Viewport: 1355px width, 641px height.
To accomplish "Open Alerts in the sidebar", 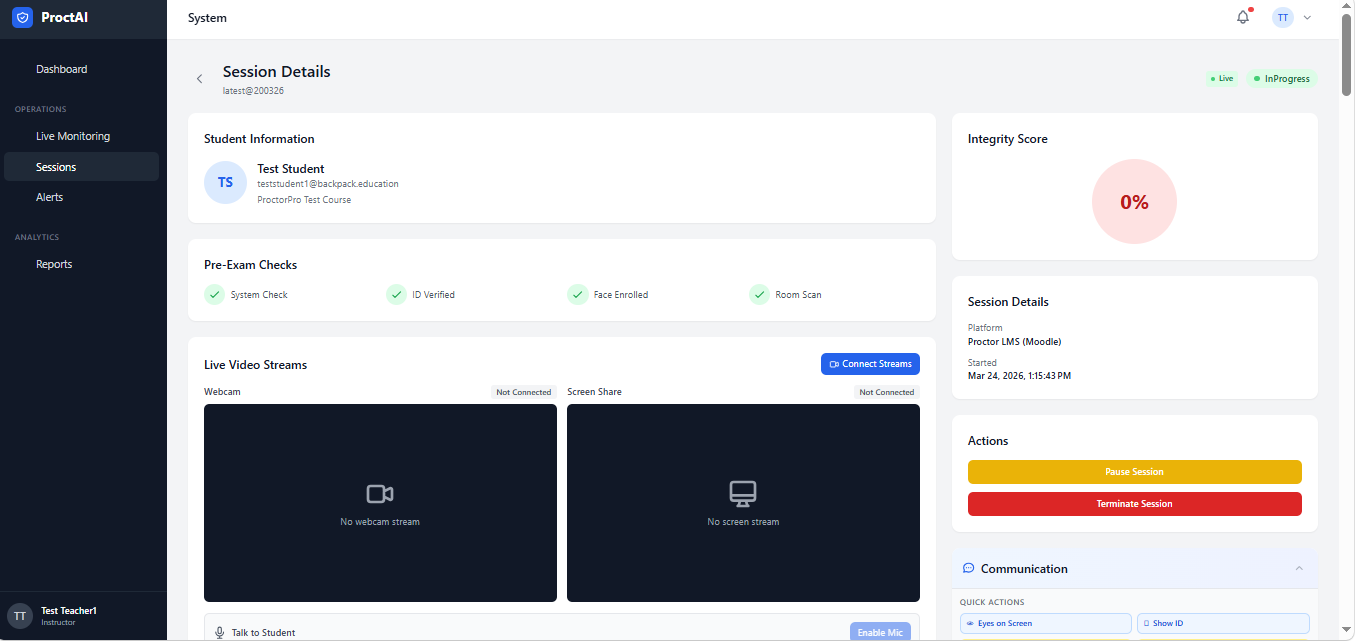I will click(x=81, y=197).
